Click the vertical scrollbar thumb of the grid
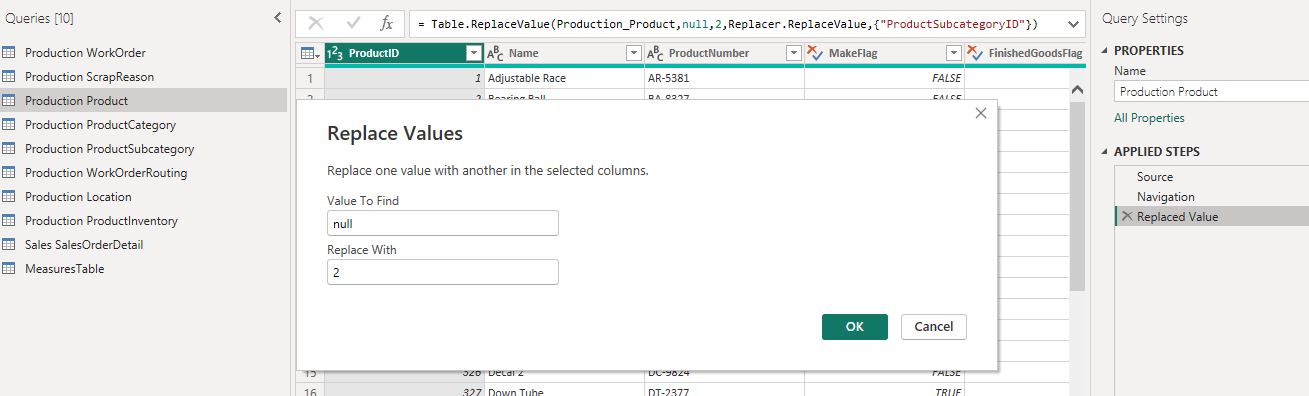Image resolution: width=1309 pixels, height=396 pixels. pos(1077,195)
